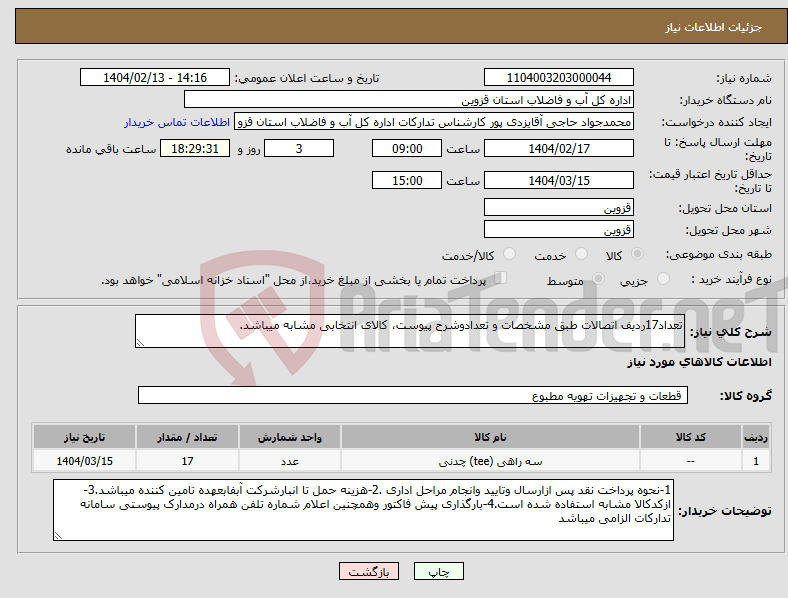
Task: Click the buyer organization name field
Action: [409, 99]
